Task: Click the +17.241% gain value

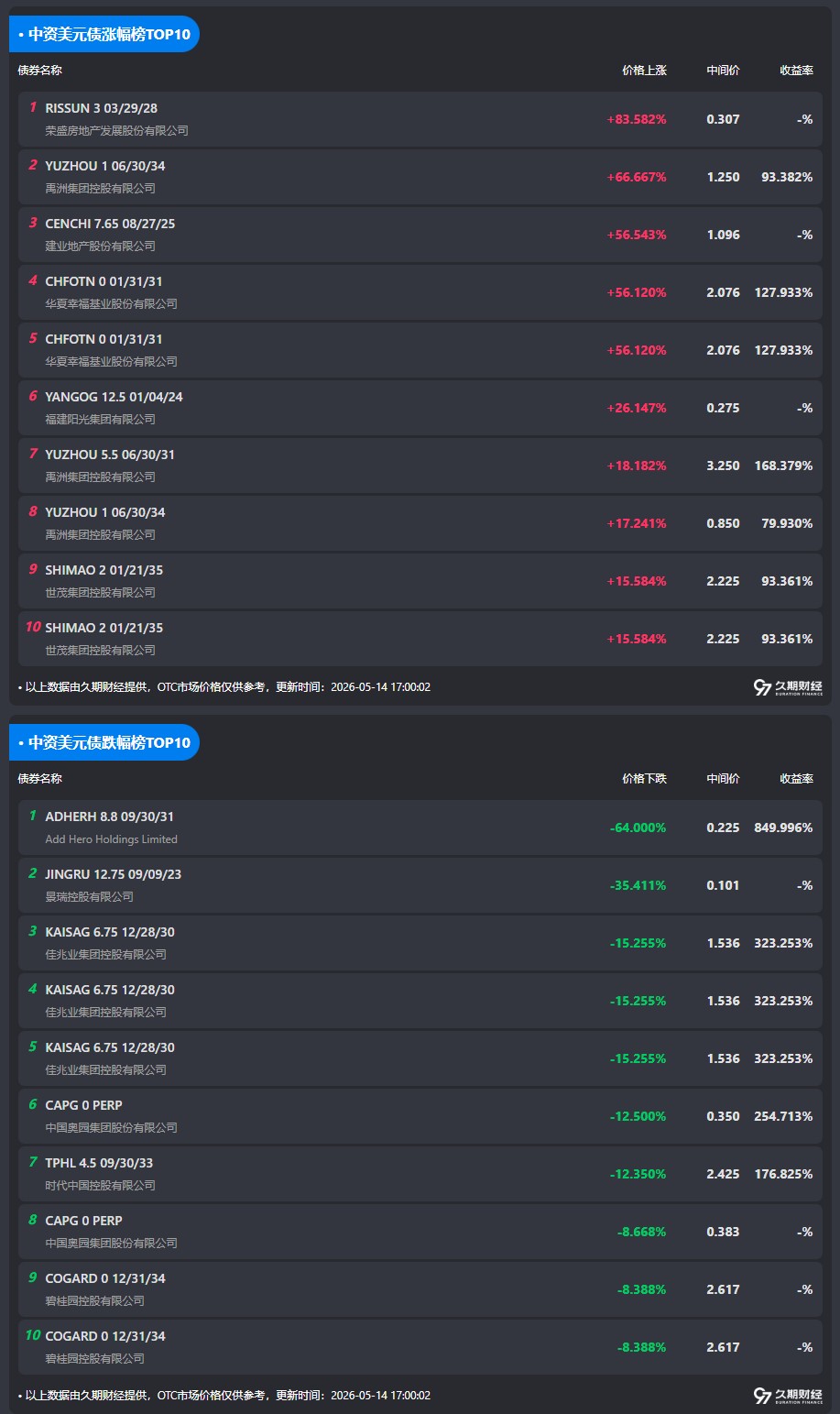Action: 637,523
